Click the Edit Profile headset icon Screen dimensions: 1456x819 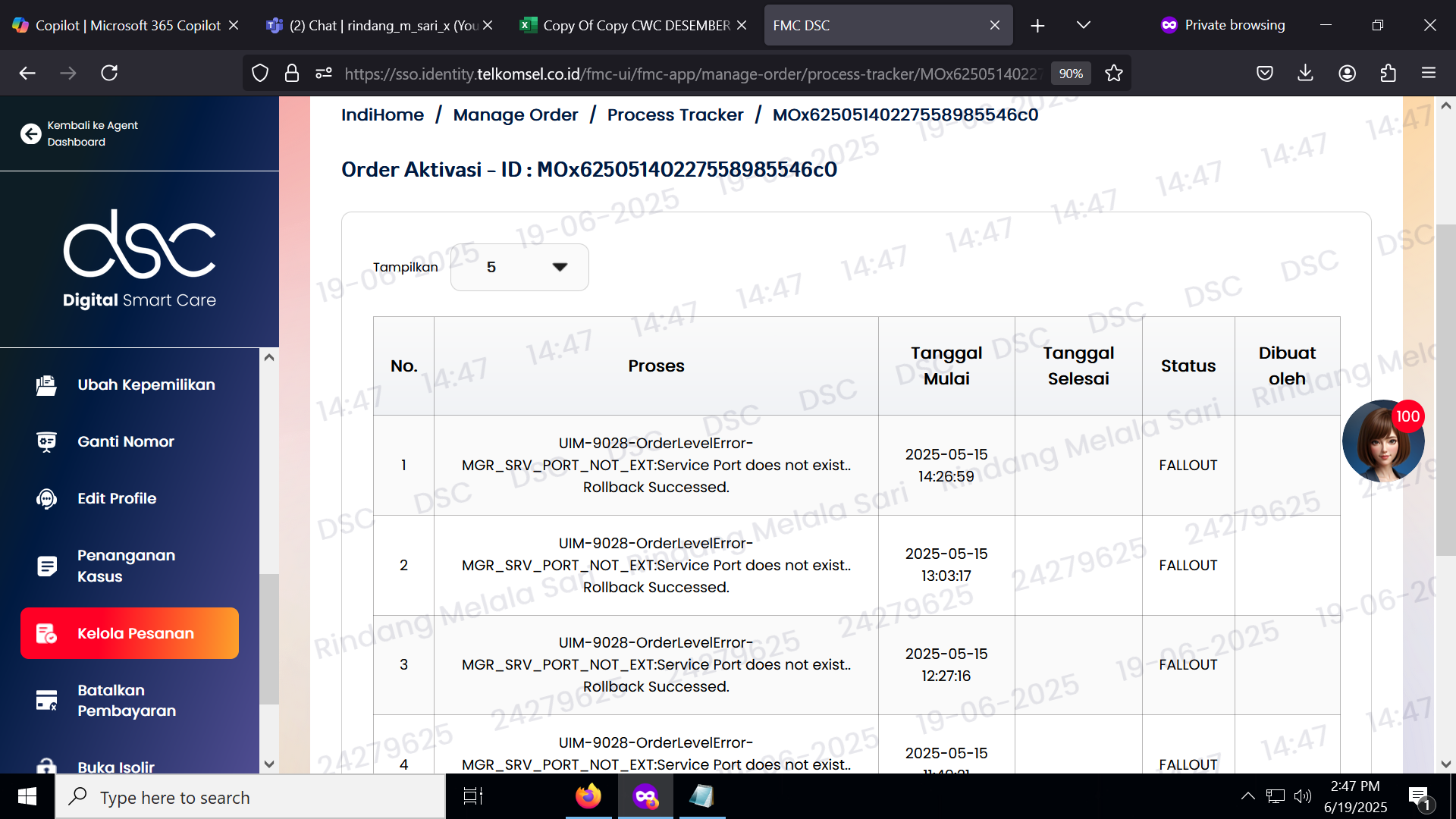[x=46, y=499]
